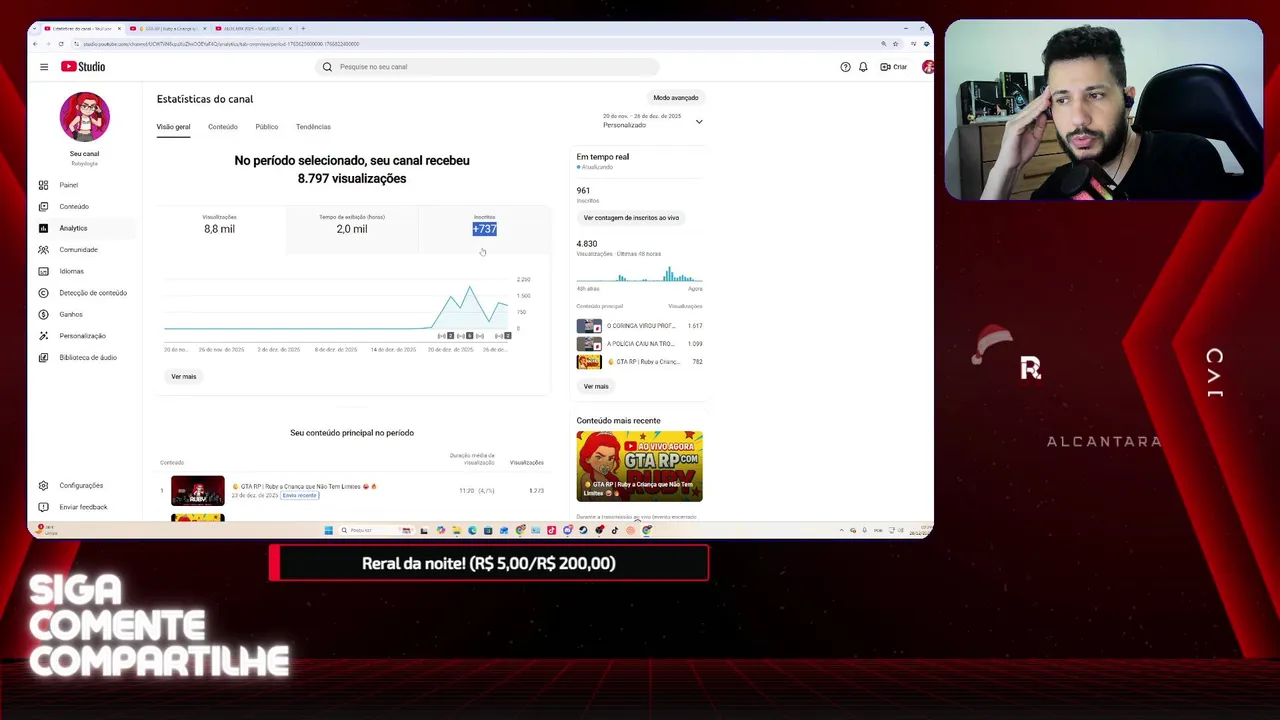Click the '961' subscriber count
Image resolution: width=1280 pixels, height=720 pixels.
coord(583,190)
